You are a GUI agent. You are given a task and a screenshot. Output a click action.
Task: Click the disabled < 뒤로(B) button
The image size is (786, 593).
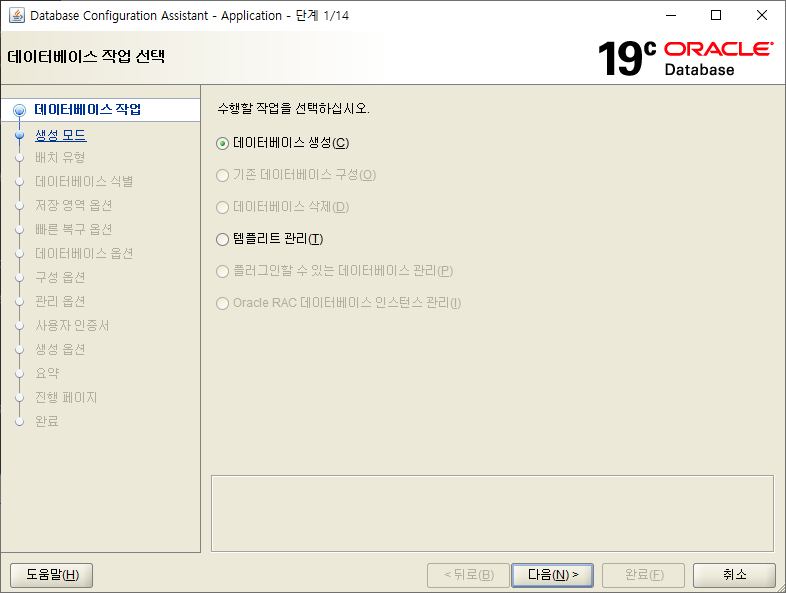click(468, 575)
